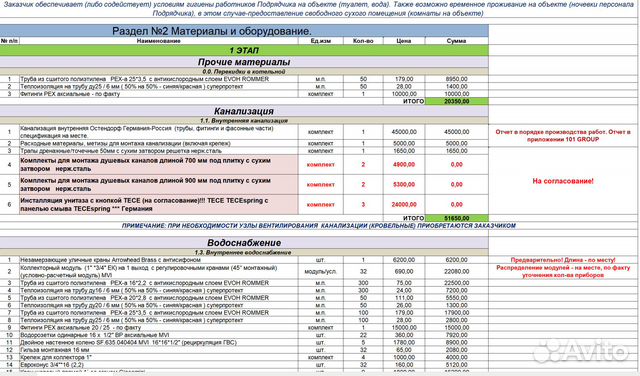Screen dimensions: 640x376
Task: Select price cell 45000,00 for Остендорф канализация
Action: pyautogui.click(x=404, y=132)
